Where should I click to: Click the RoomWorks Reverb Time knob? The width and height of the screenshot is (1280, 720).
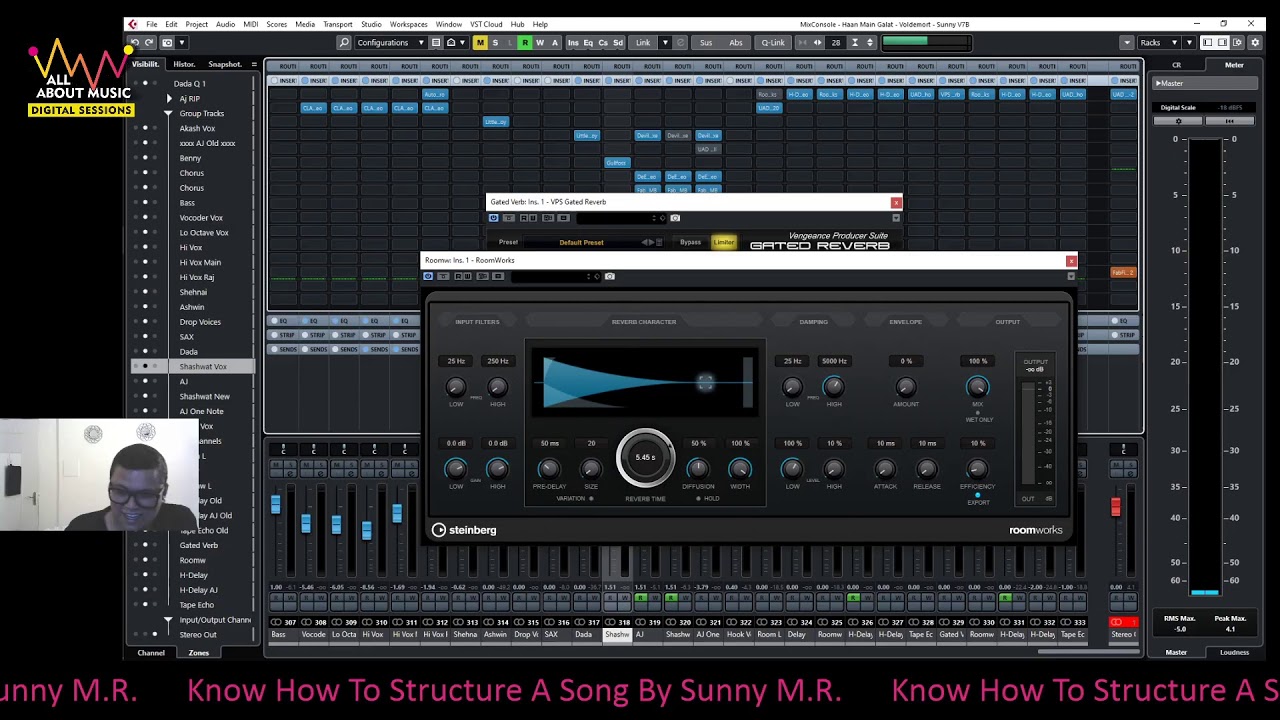(645, 457)
